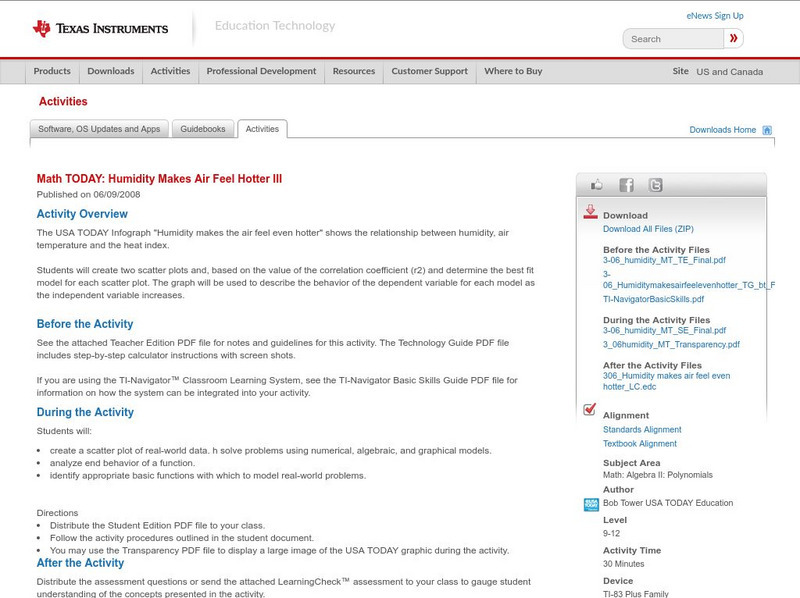This screenshot has height=598, width=800.
Task: Share on Twitter icon
Action: tap(655, 185)
